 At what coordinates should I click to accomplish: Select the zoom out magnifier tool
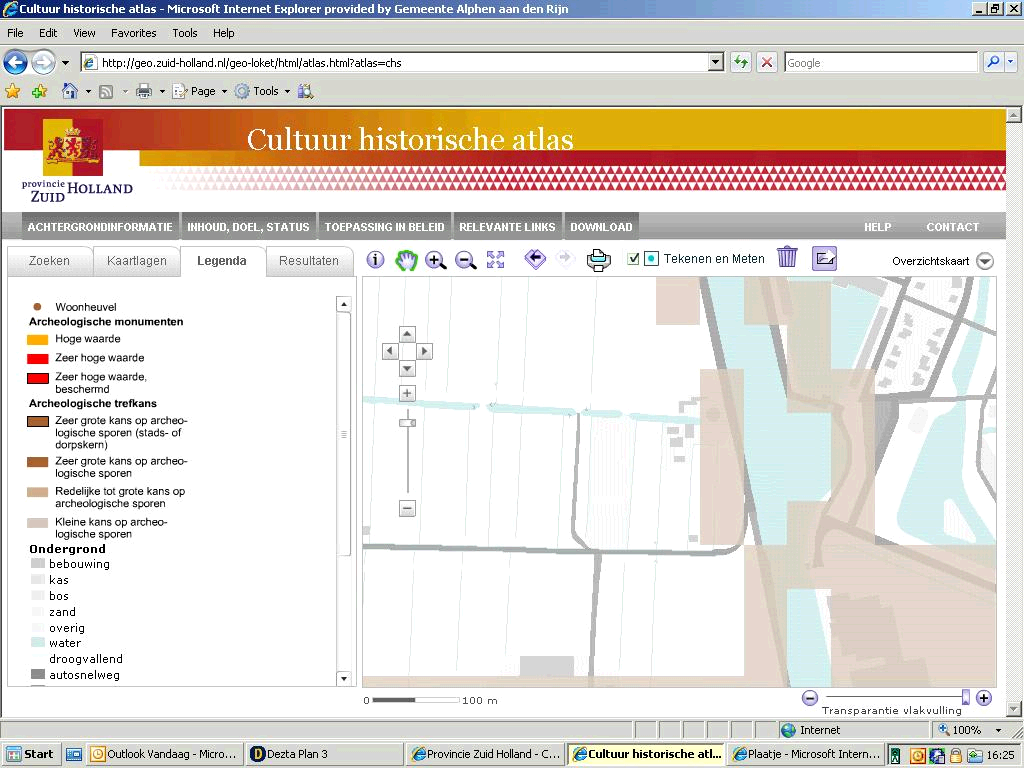[465, 261]
